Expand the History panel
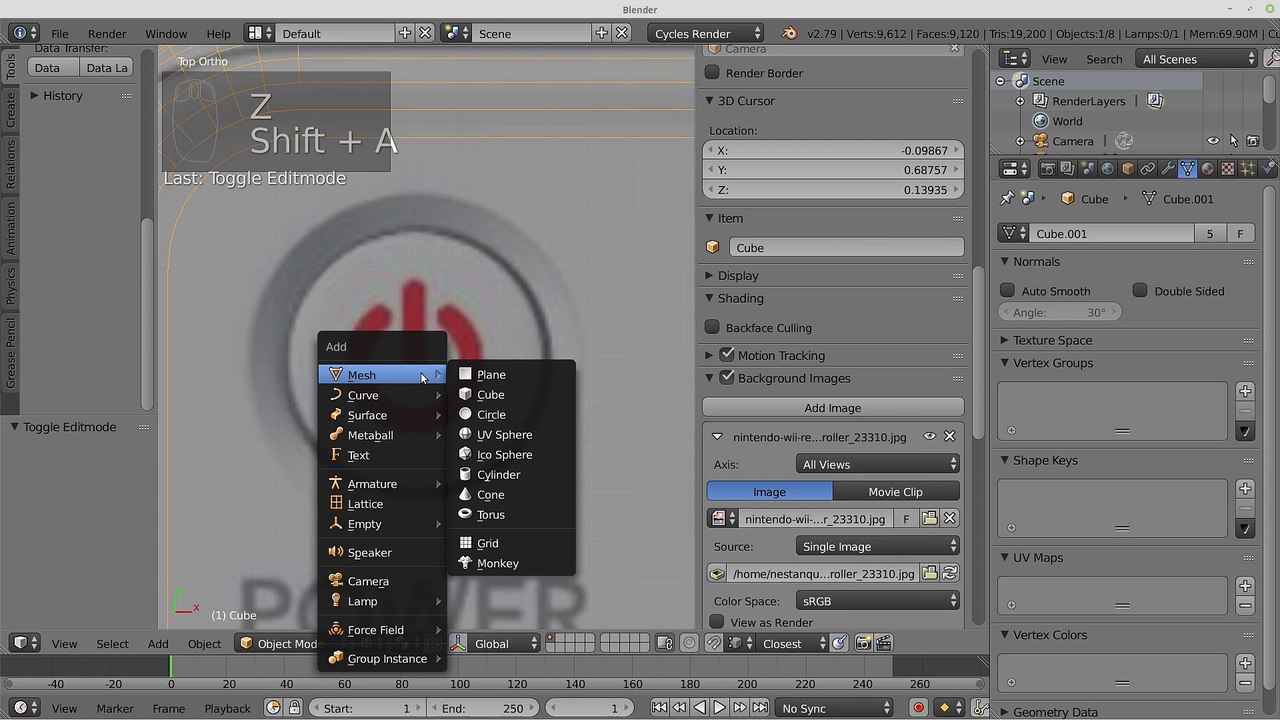The height and width of the screenshot is (720, 1280). point(34,95)
